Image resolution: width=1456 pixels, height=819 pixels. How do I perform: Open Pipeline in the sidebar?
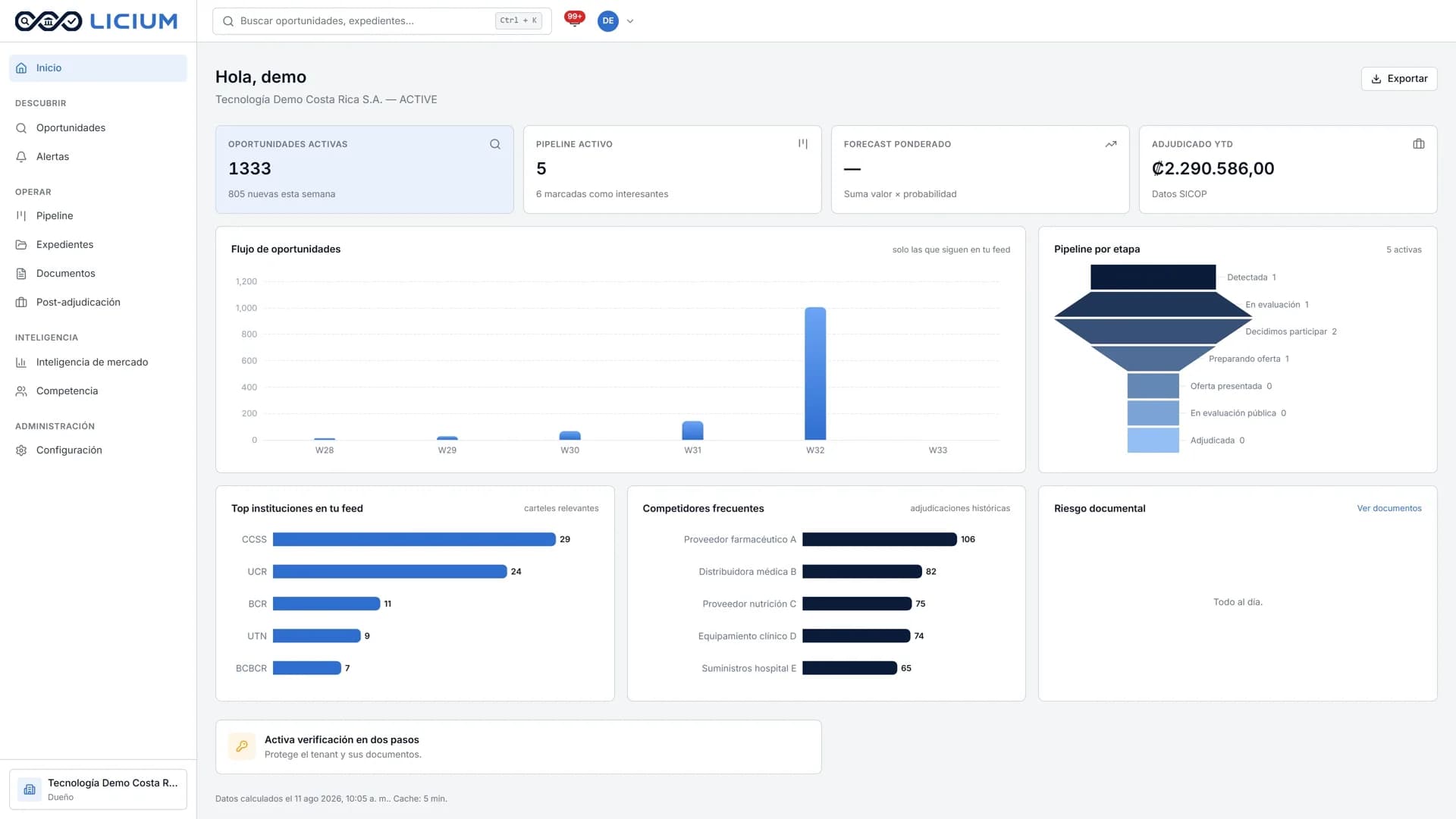coord(98,216)
